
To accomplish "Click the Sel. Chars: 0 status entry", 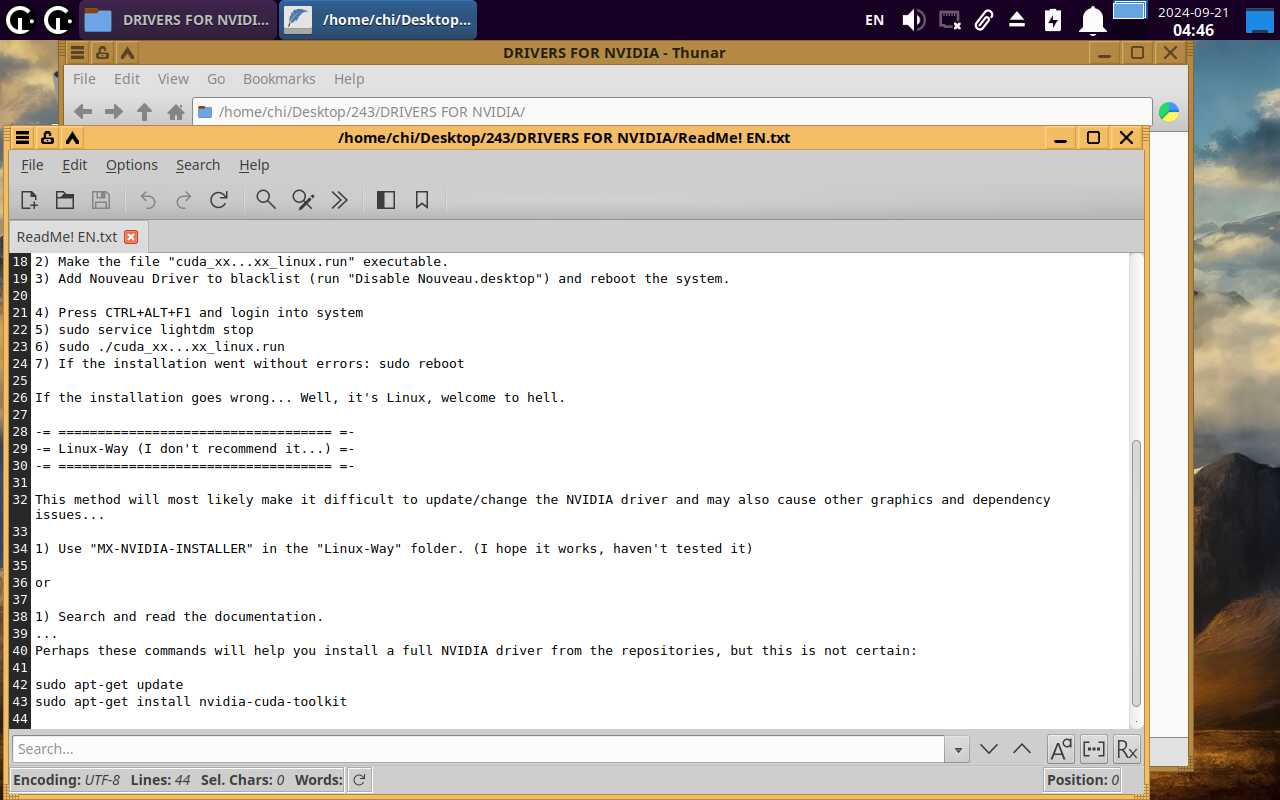I will click(242, 780).
